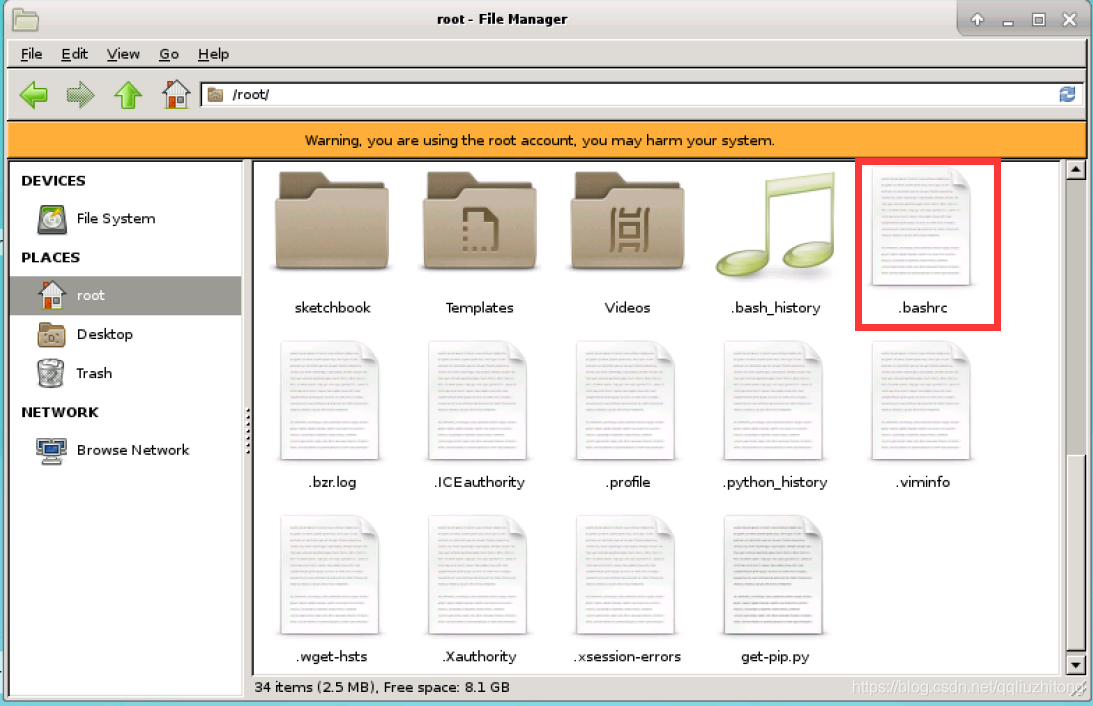Select the .ICEauthority file icon

[x=477, y=401]
